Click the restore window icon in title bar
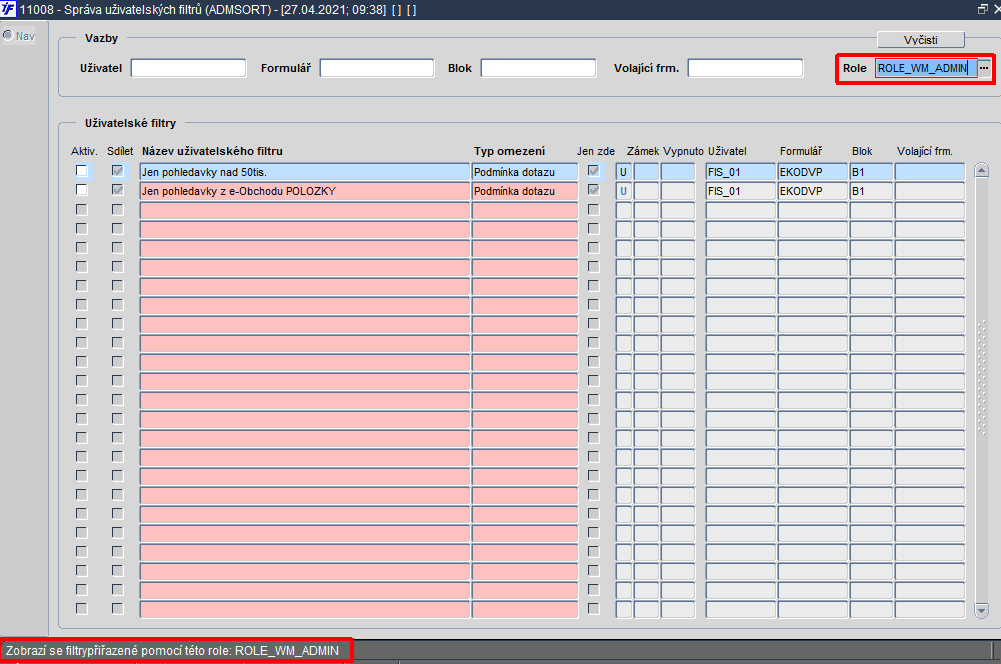1001x664 pixels. 982,9
